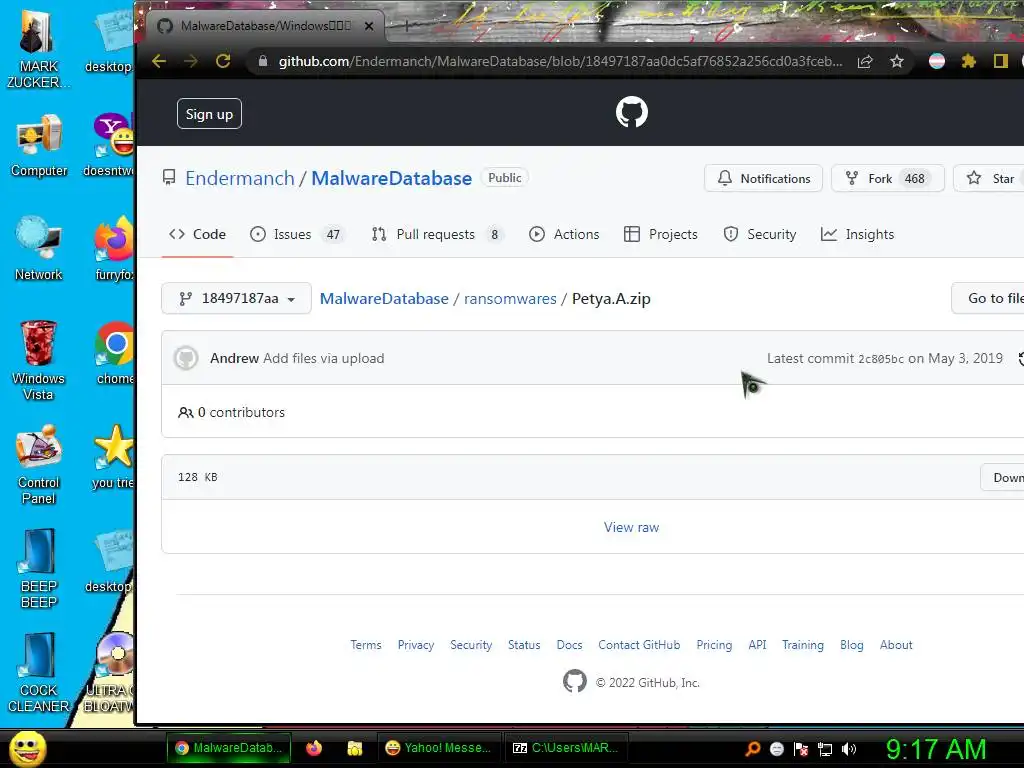
Task: Bookmark page with the star icon
Action: (897, 61)
